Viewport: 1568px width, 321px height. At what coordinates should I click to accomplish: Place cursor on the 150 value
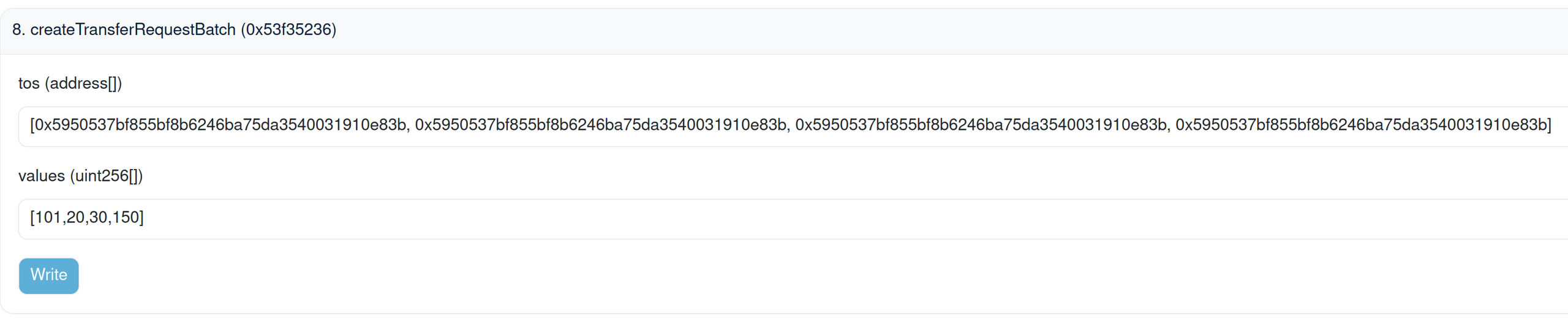click(x=125, y=217)
